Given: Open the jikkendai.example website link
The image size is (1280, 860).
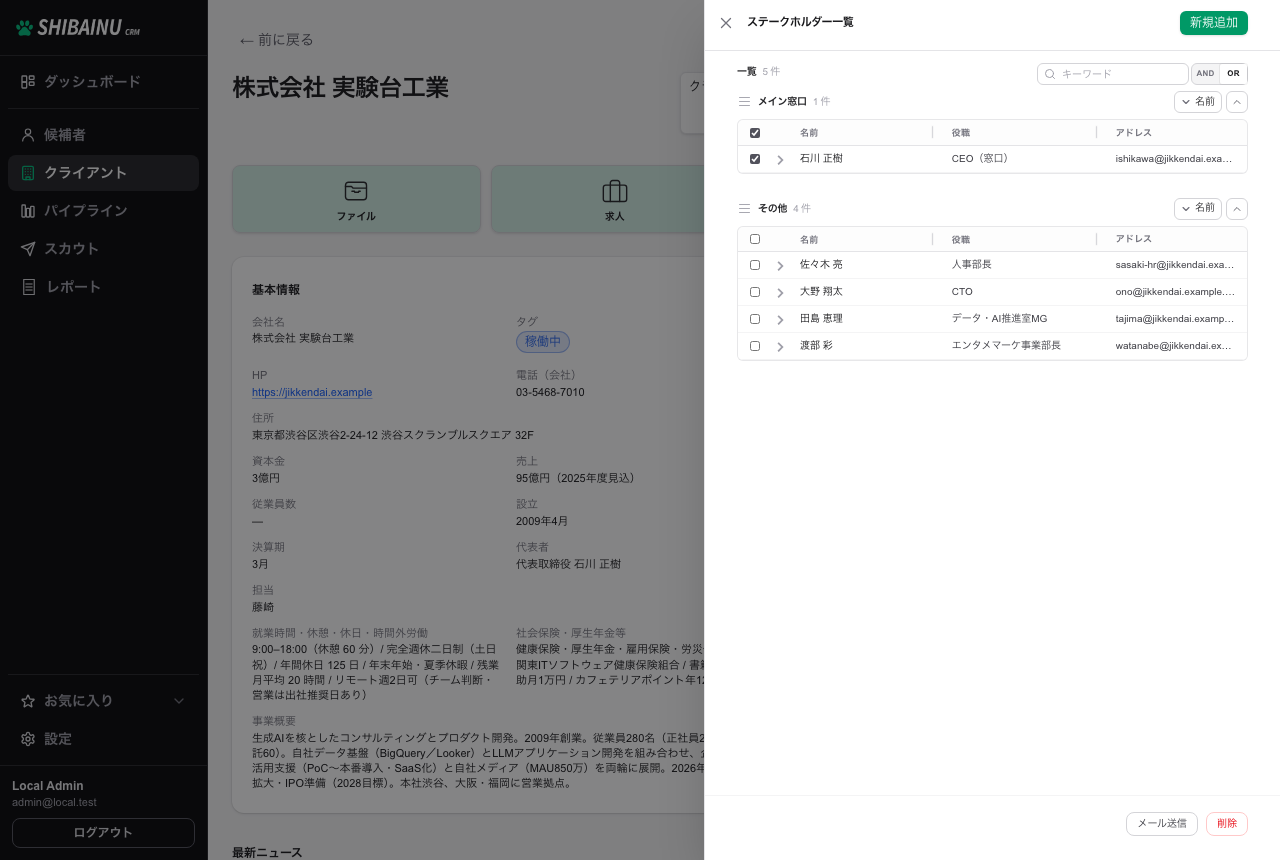Looking at the screenshot, I should coord(312,393).
